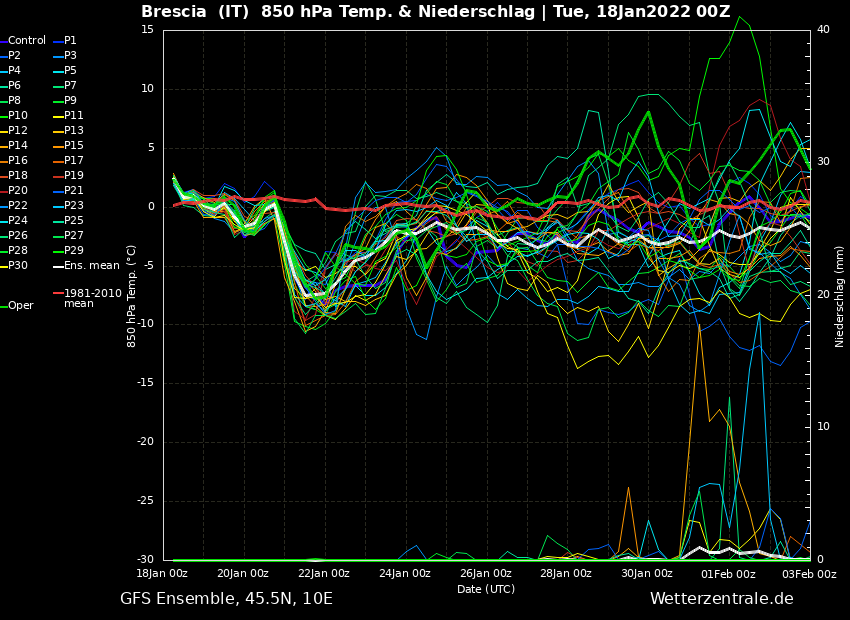
Task: Select the 22Jan 00z date tick
Action: click(x=324, y=574)
